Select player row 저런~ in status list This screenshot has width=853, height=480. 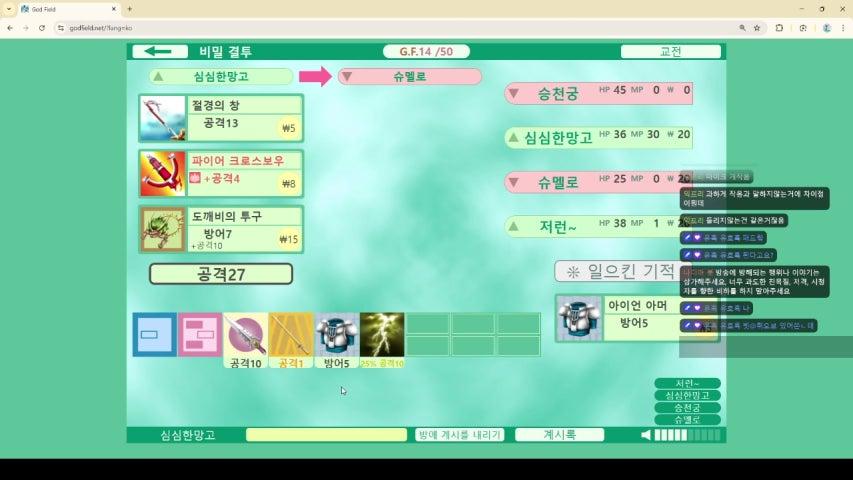tap(598, 226)
